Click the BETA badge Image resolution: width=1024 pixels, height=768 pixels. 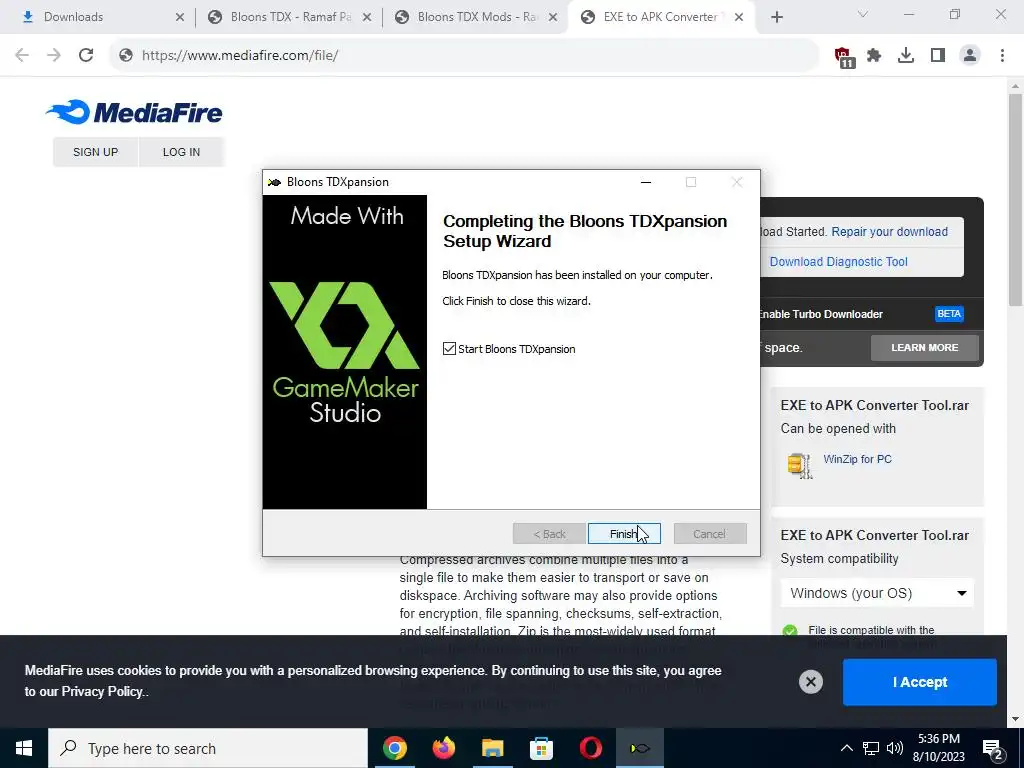949,314
